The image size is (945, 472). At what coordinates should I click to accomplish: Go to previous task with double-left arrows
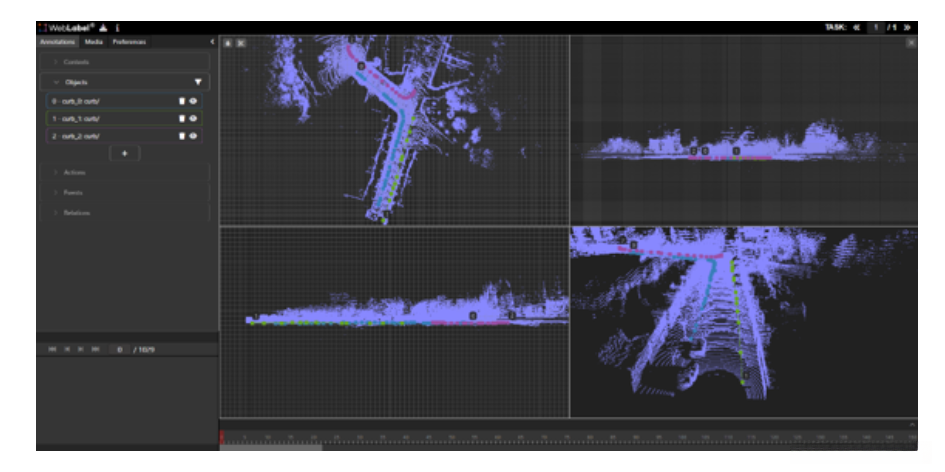[x=856, y=28]
